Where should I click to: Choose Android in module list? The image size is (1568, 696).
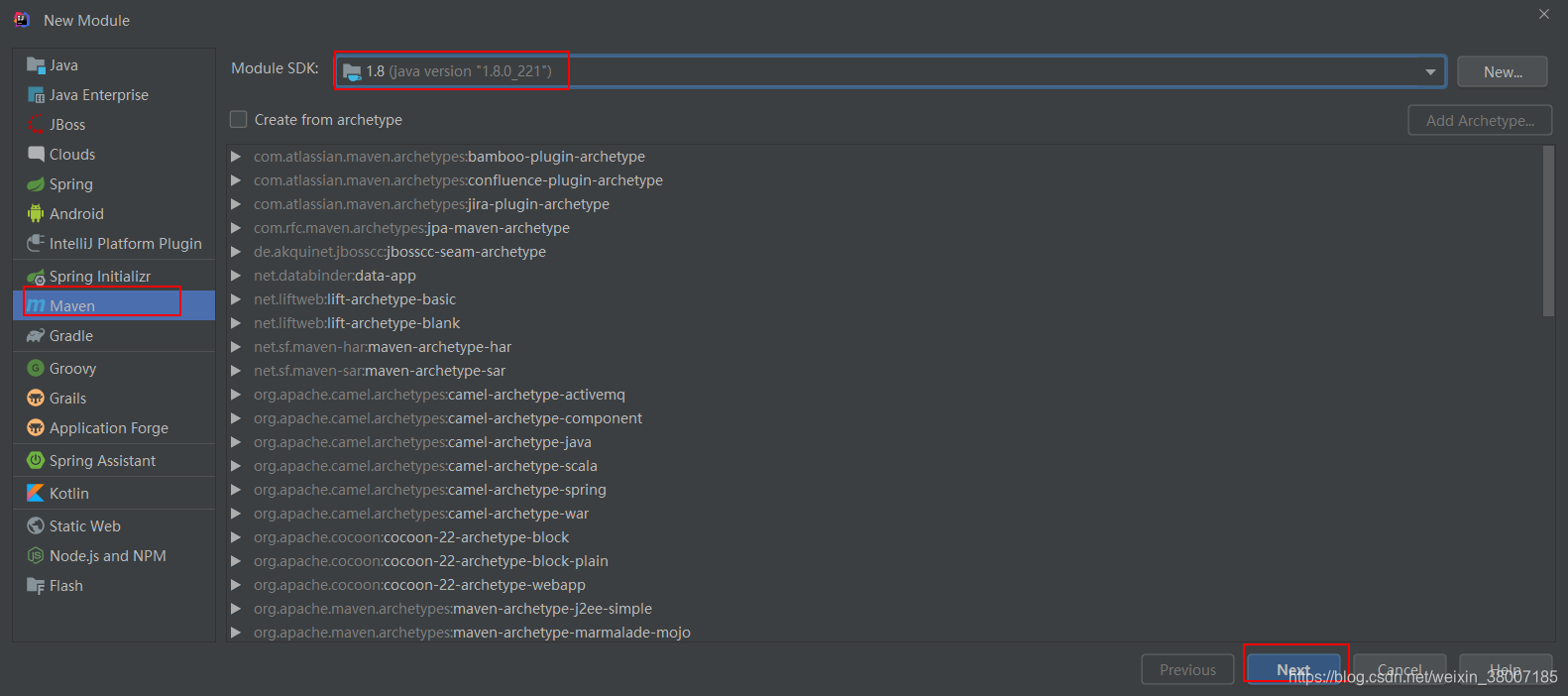pos(114,214)
